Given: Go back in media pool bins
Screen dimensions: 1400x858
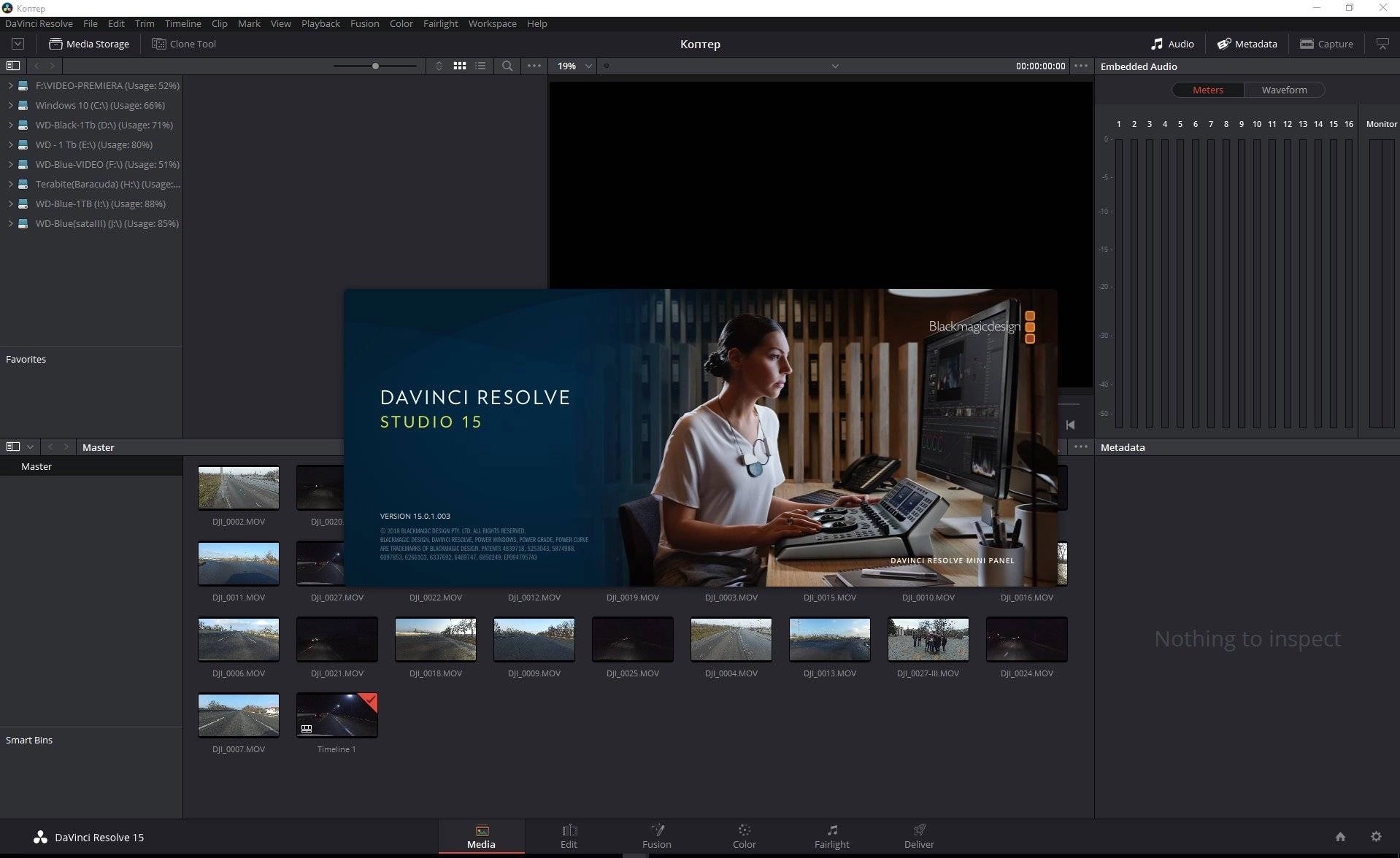Looking at the screenshot, I should [x=50, y=447].
